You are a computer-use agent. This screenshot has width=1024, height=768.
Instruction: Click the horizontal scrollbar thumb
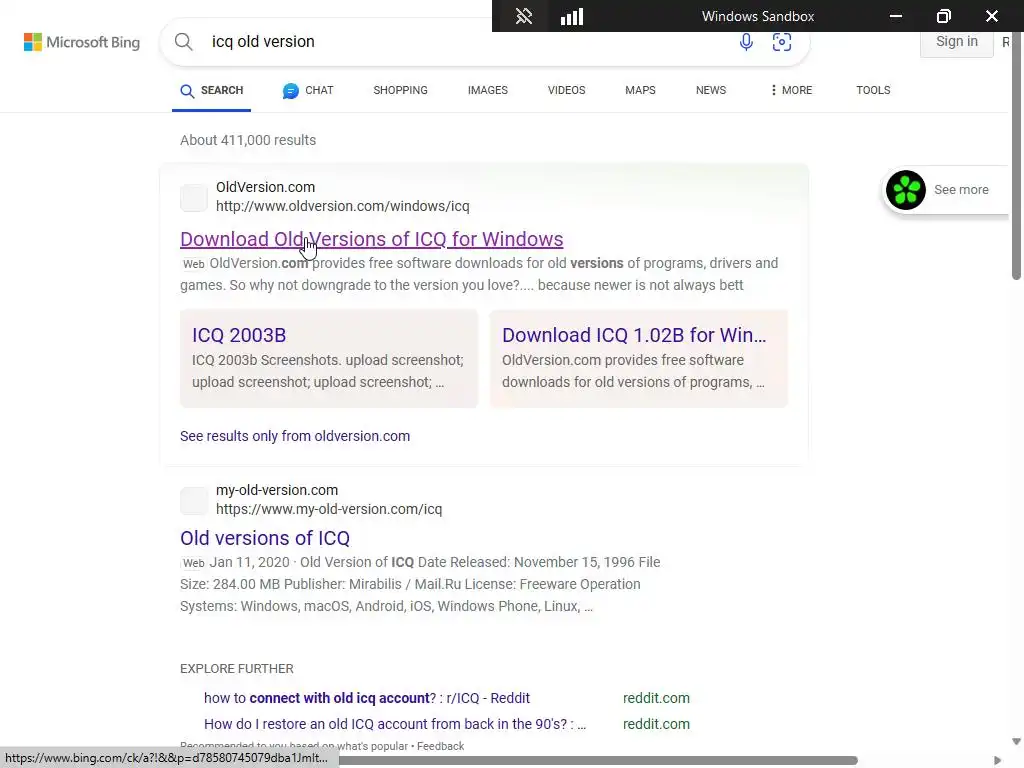coord(598,761)
